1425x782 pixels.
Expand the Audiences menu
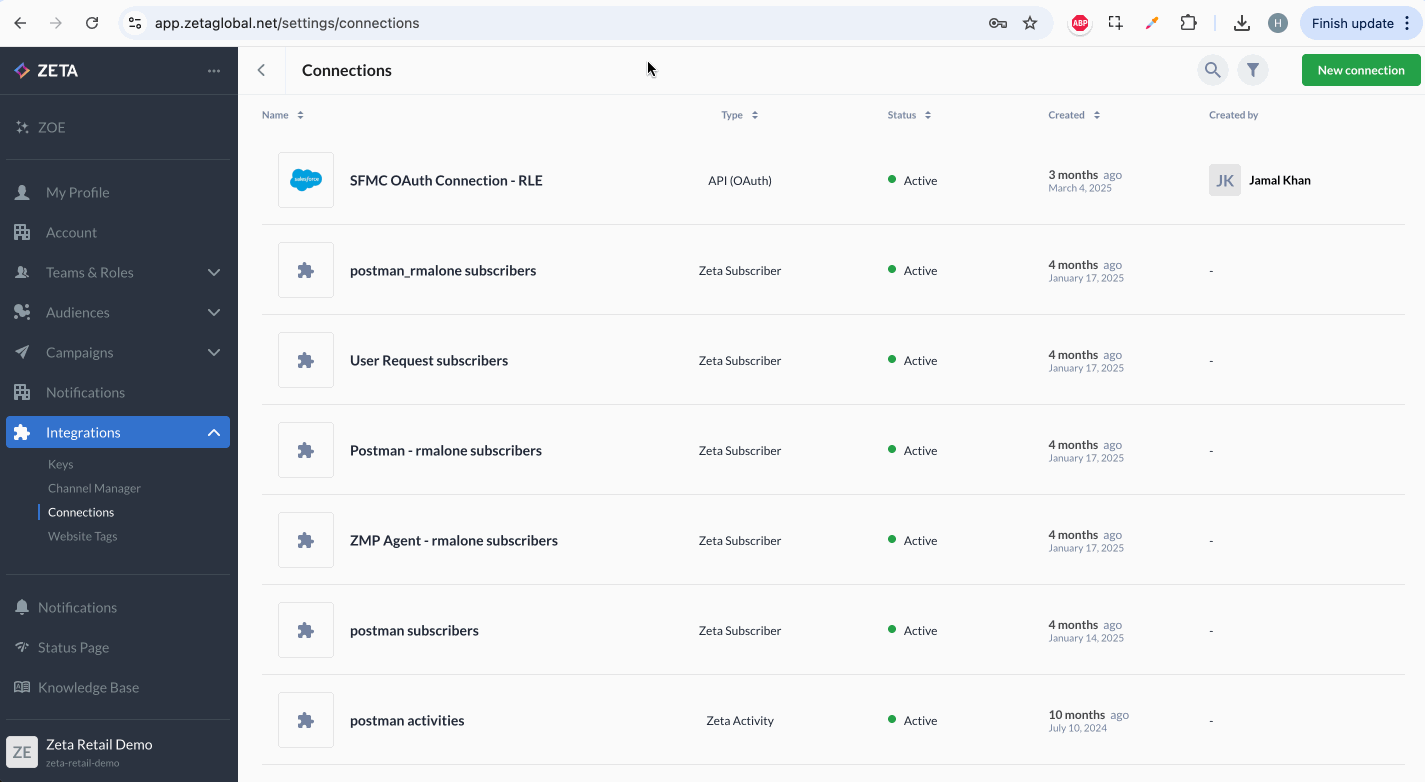click(213, 312)
